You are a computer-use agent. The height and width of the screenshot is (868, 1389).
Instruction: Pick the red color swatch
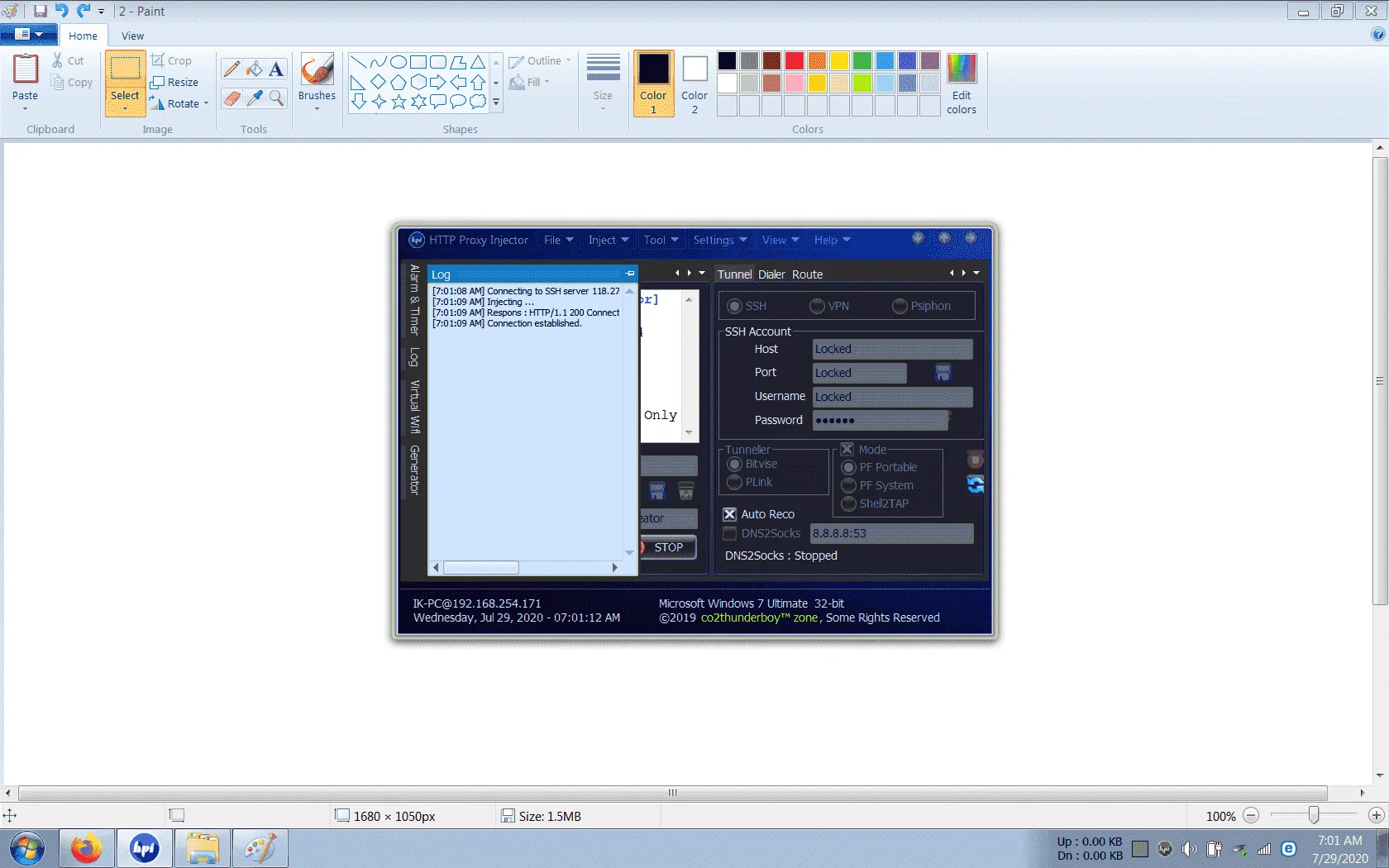(795, 60)
